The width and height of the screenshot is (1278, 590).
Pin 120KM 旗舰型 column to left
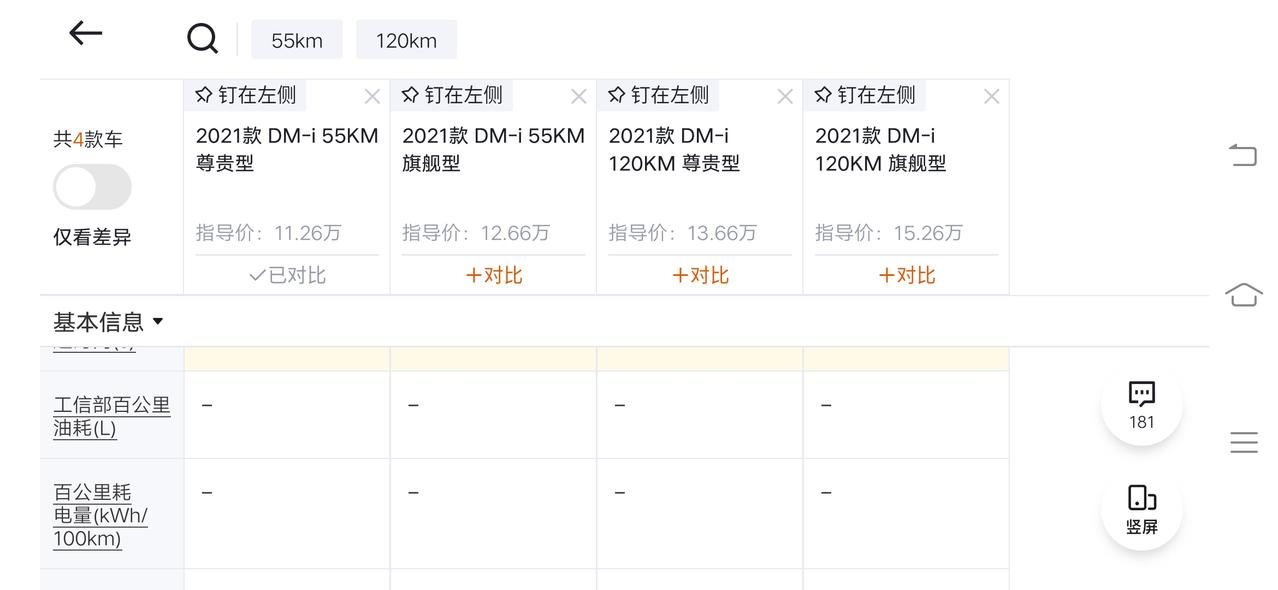pos(865,95)
